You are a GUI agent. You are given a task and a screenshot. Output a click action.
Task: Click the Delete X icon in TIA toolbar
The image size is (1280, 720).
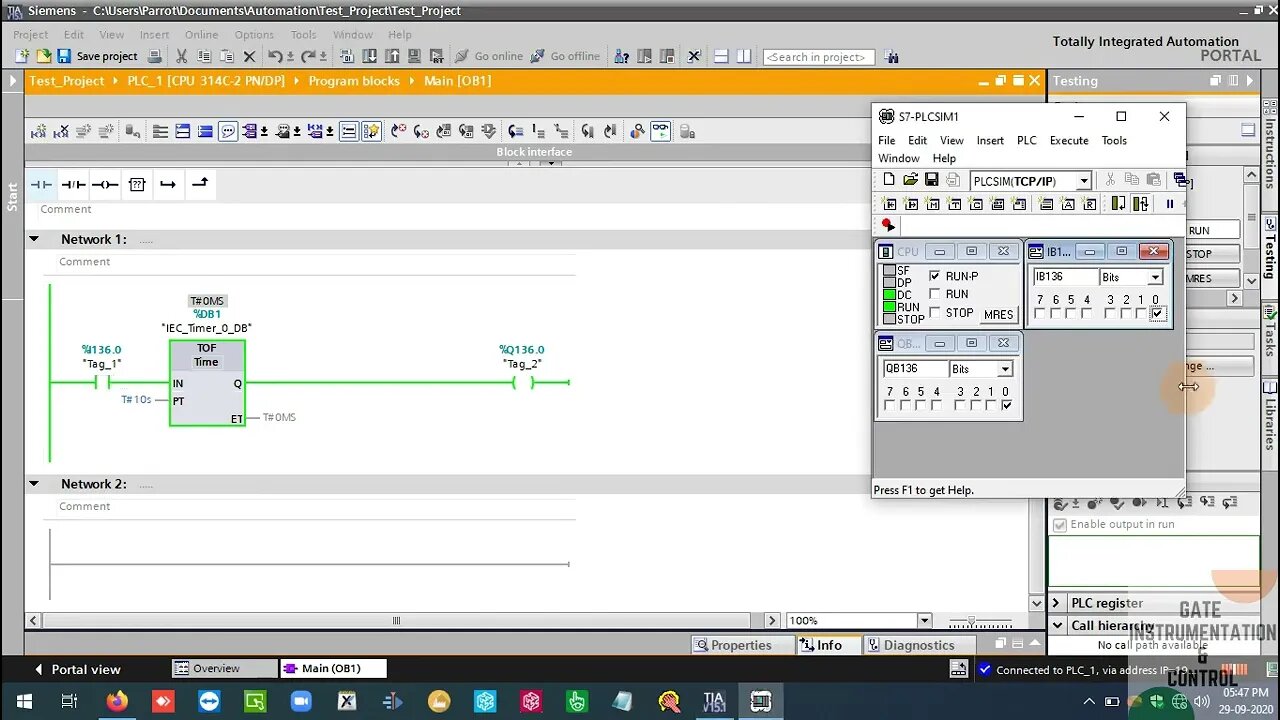tap(249, 57)
